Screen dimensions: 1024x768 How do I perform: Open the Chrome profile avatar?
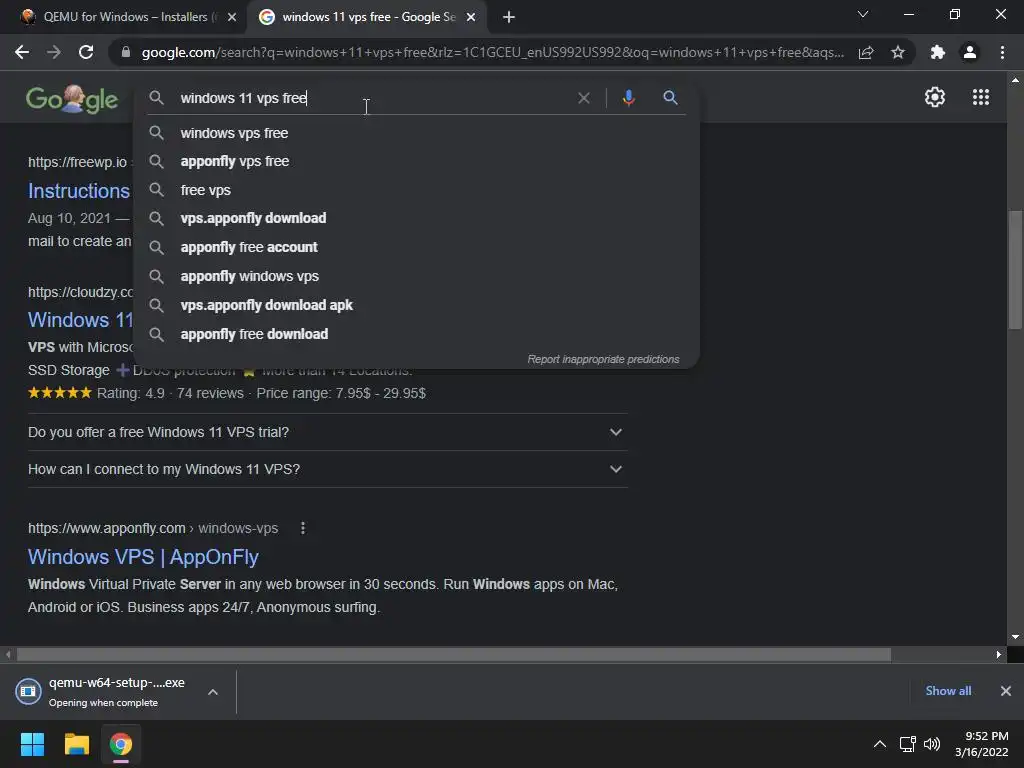(970, 52)
